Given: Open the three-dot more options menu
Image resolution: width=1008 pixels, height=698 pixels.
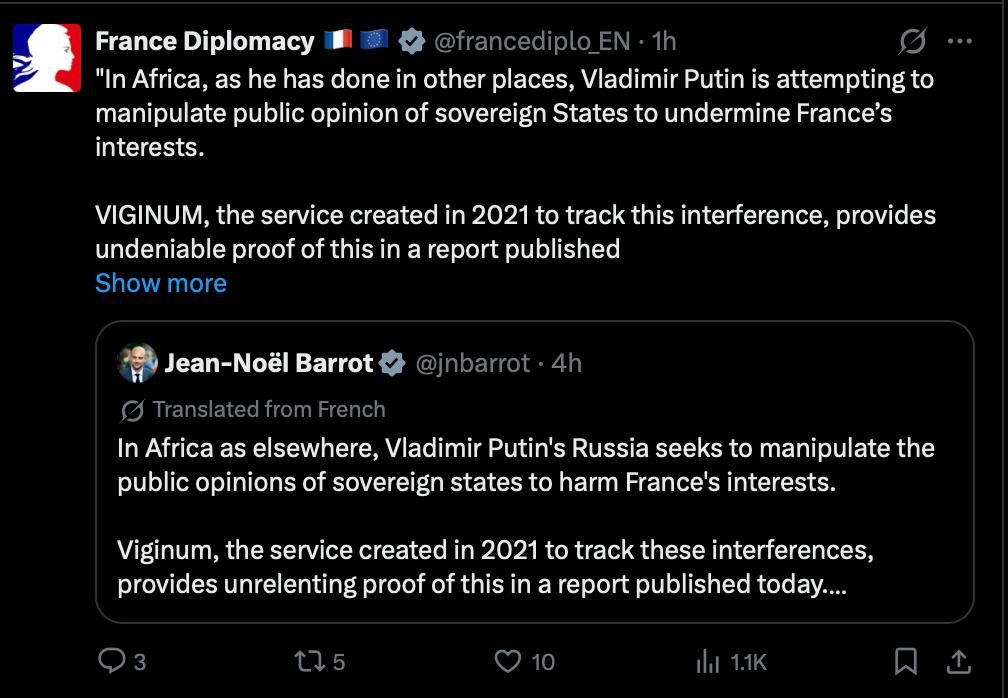Looking at the screenshot, I should pos(960,42).
